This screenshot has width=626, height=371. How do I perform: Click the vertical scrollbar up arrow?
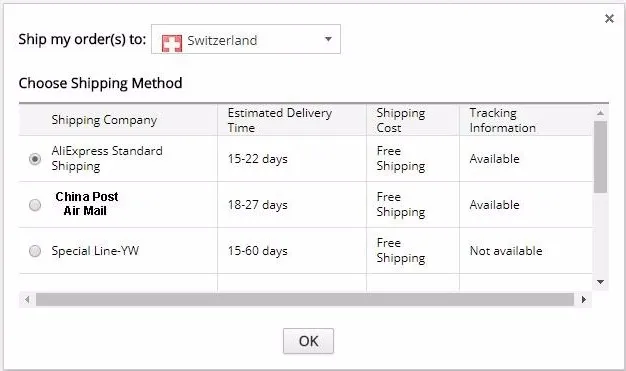pos(600,113)
